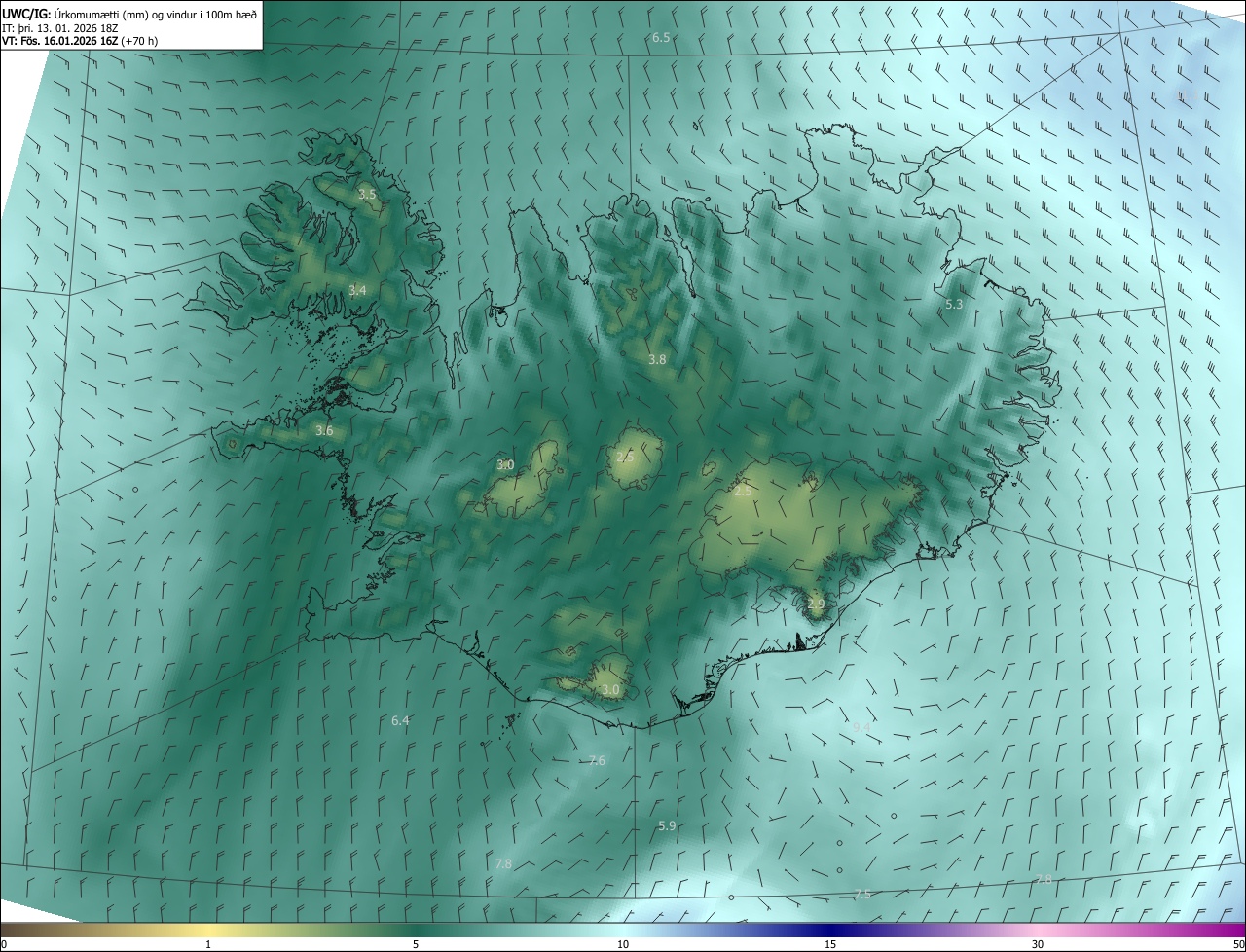Select the 3.4 value label in the Westfjords
This screenshot has width=1246, height=952.
tap(357, 290)
